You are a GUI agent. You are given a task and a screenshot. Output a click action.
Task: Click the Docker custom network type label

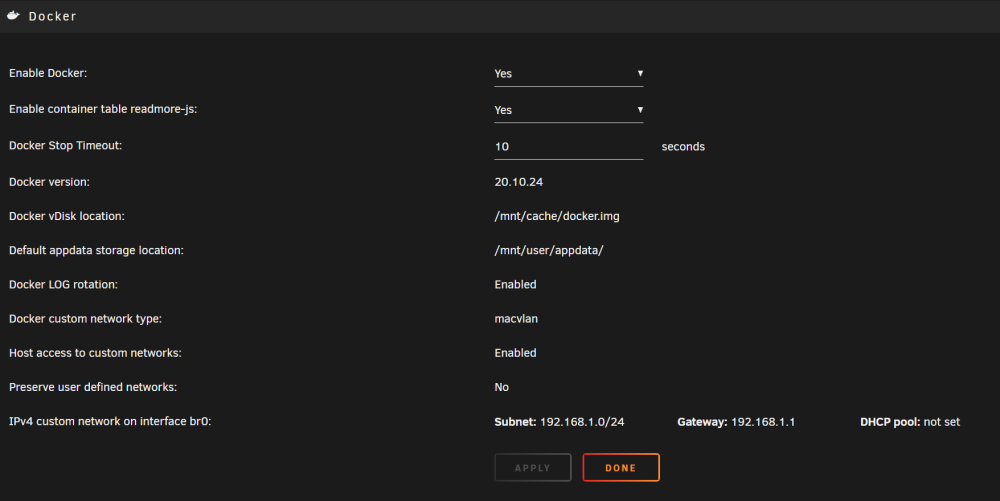85,319
